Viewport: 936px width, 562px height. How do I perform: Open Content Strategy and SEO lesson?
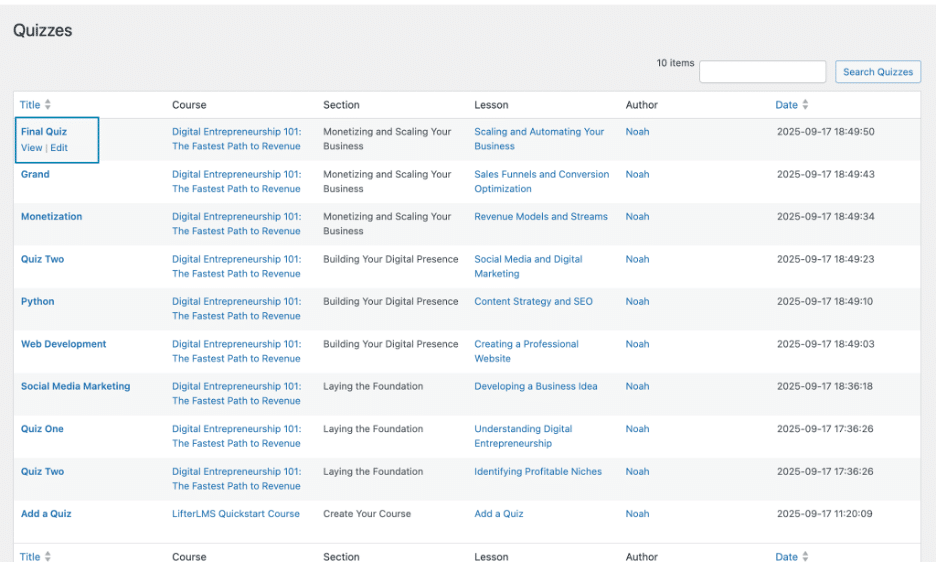tap(533, 302)
